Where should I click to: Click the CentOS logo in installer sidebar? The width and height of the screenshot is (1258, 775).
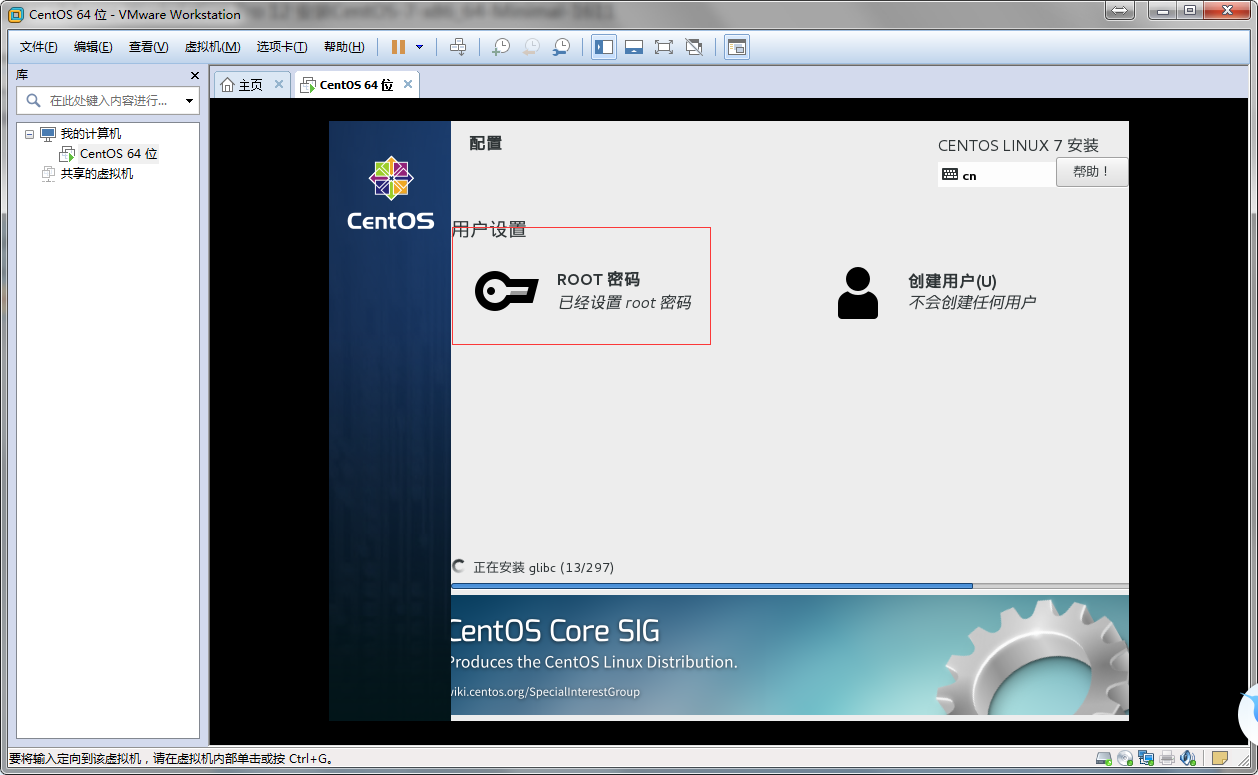(390, 193)
